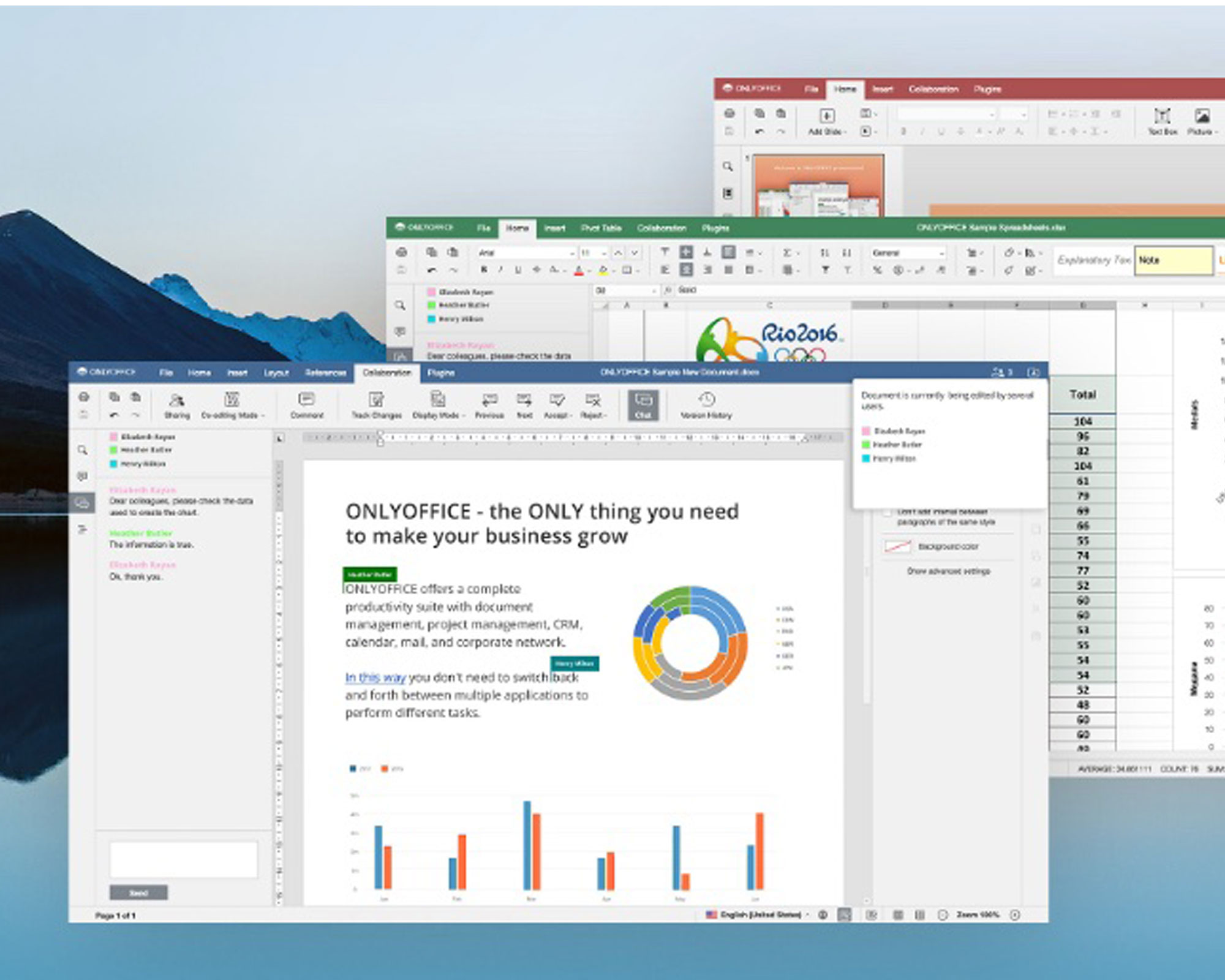
Task: Switch to Layout tab in document window
Action: (x=276, y=372)
